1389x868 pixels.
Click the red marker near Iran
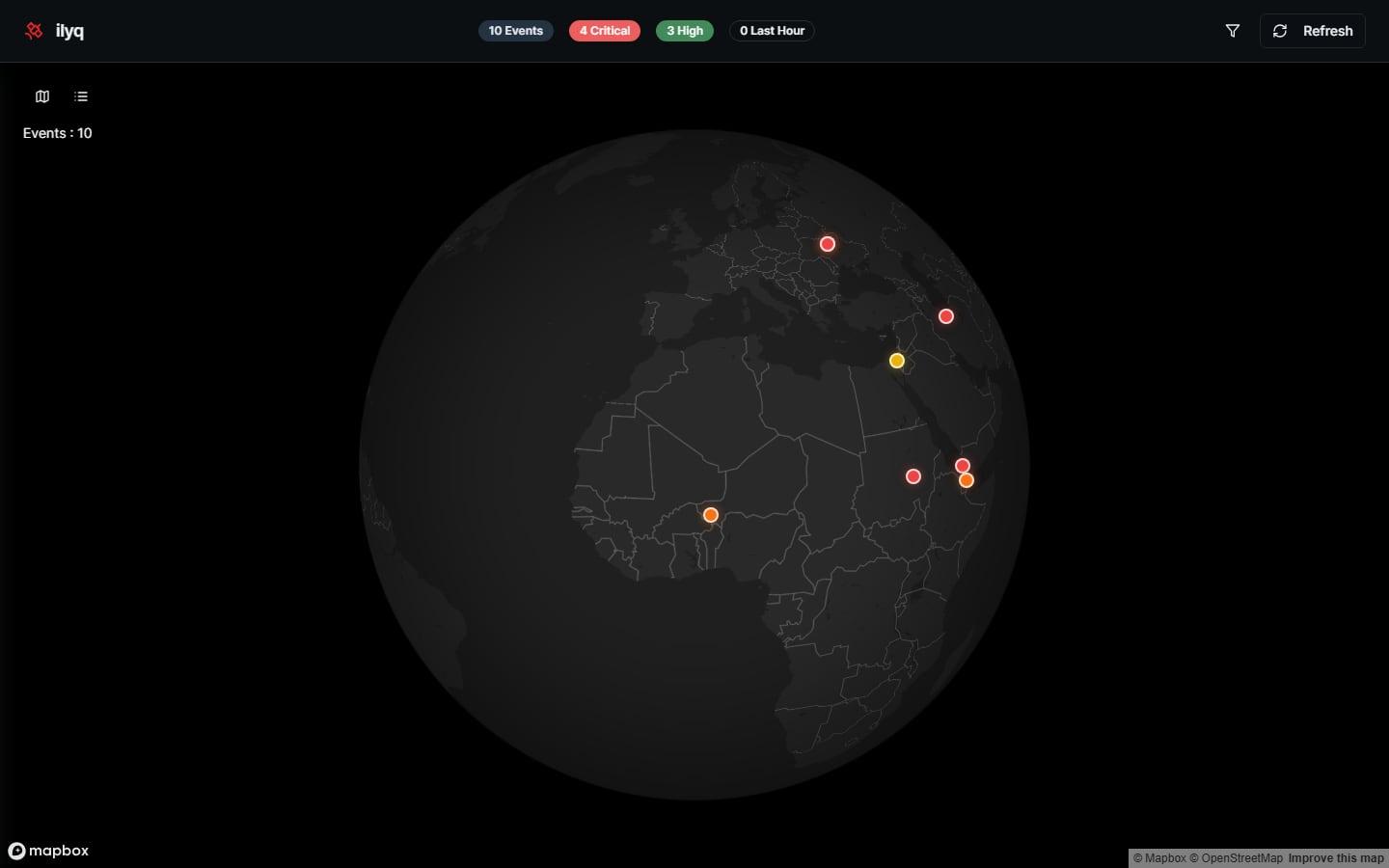[x=946, y=316]
